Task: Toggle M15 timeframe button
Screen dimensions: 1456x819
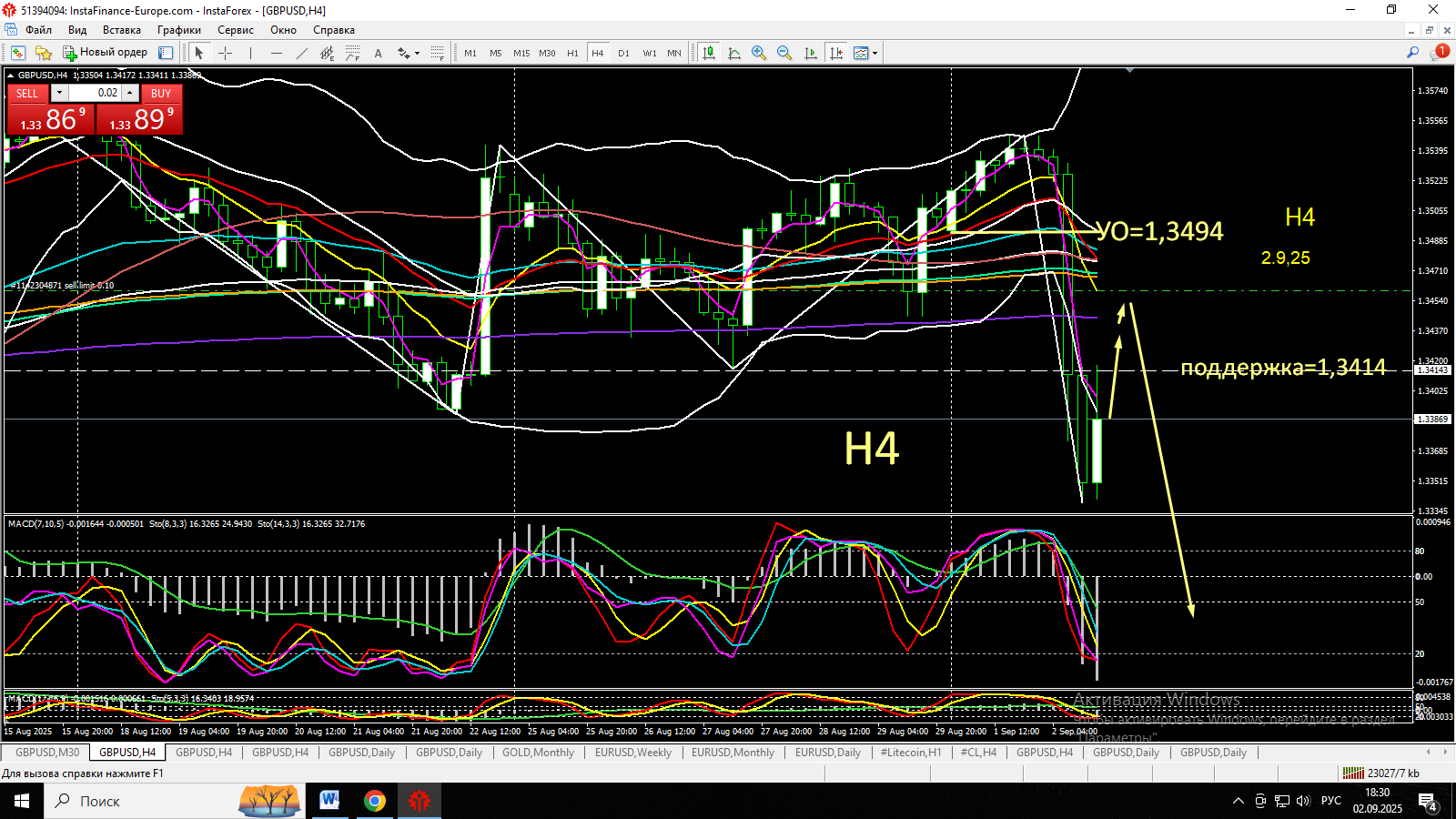Action: tap(521, 53)
